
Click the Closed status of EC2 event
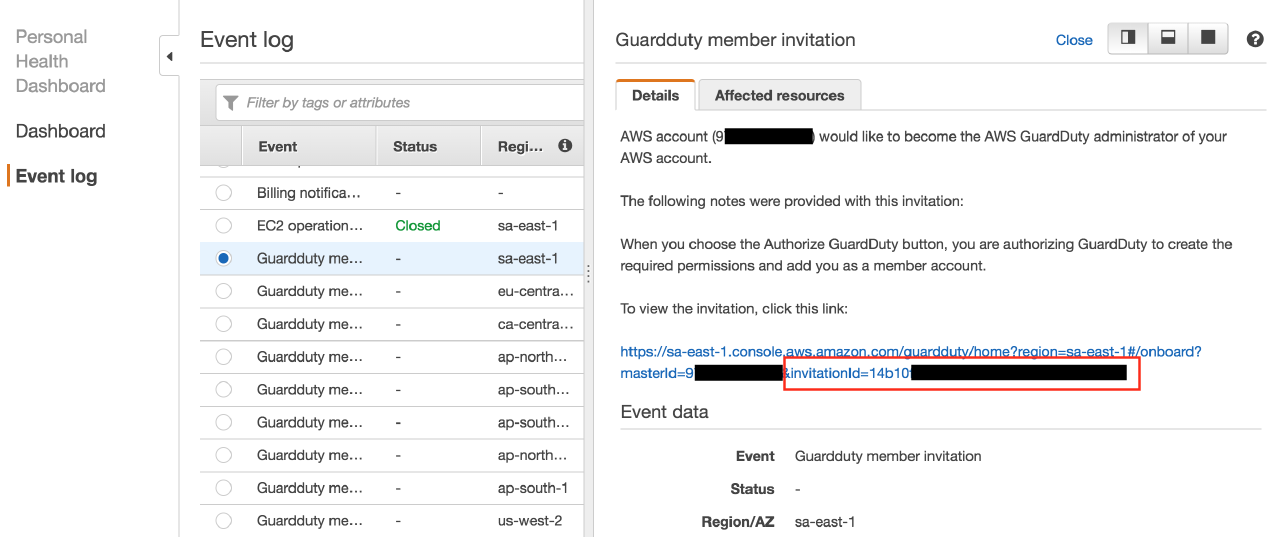[418, 226]
